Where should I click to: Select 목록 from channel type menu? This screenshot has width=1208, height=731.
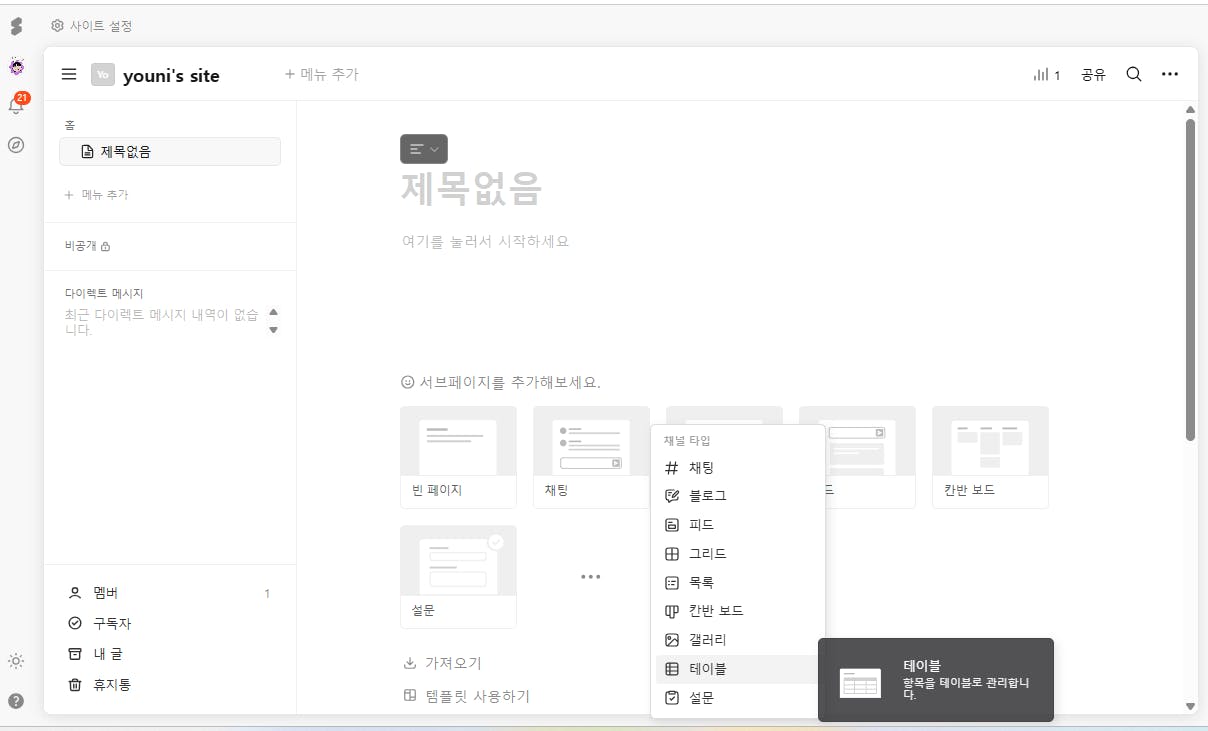738,582
